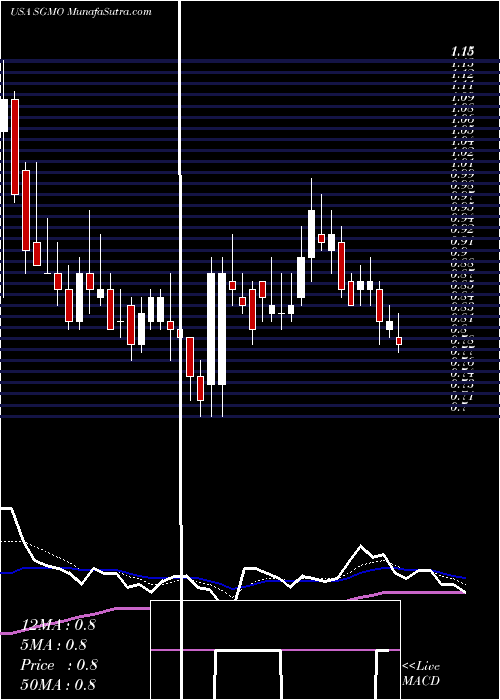Screen dimensions: 500x700
Task: Click the USA SGMO chart title text
Action: click(81, 12)
